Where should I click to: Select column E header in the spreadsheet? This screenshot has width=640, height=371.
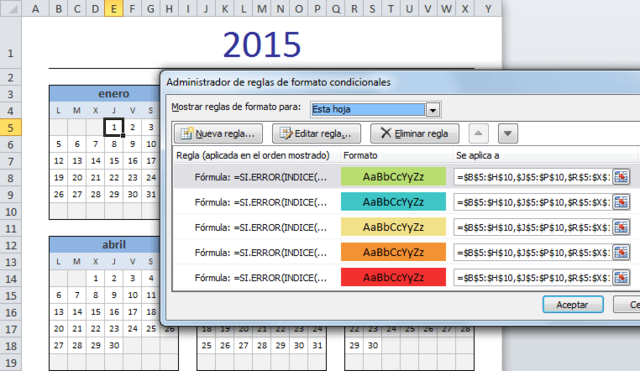coord(113,9)
